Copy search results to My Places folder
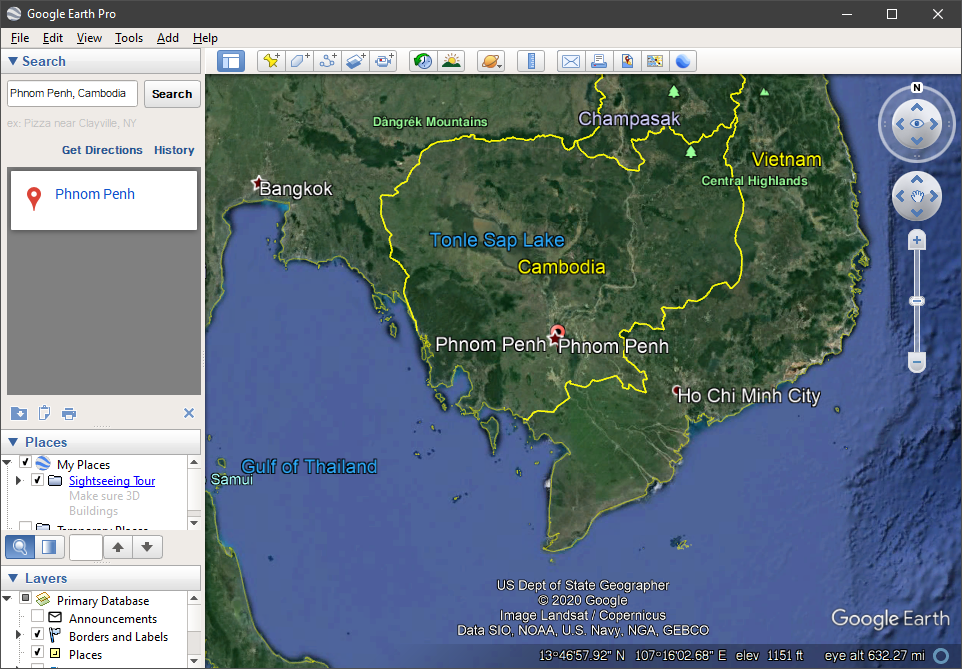 pyautogui.click(x=19, y=413)
